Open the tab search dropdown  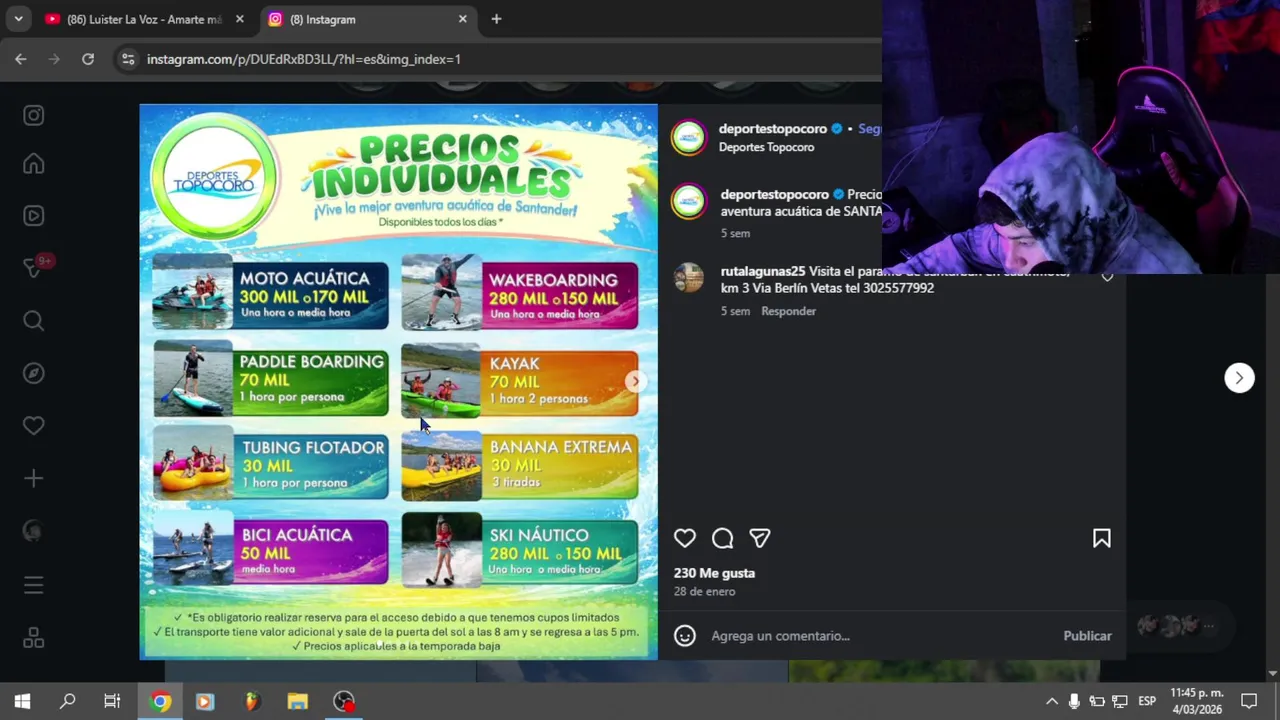coord(18,19)
